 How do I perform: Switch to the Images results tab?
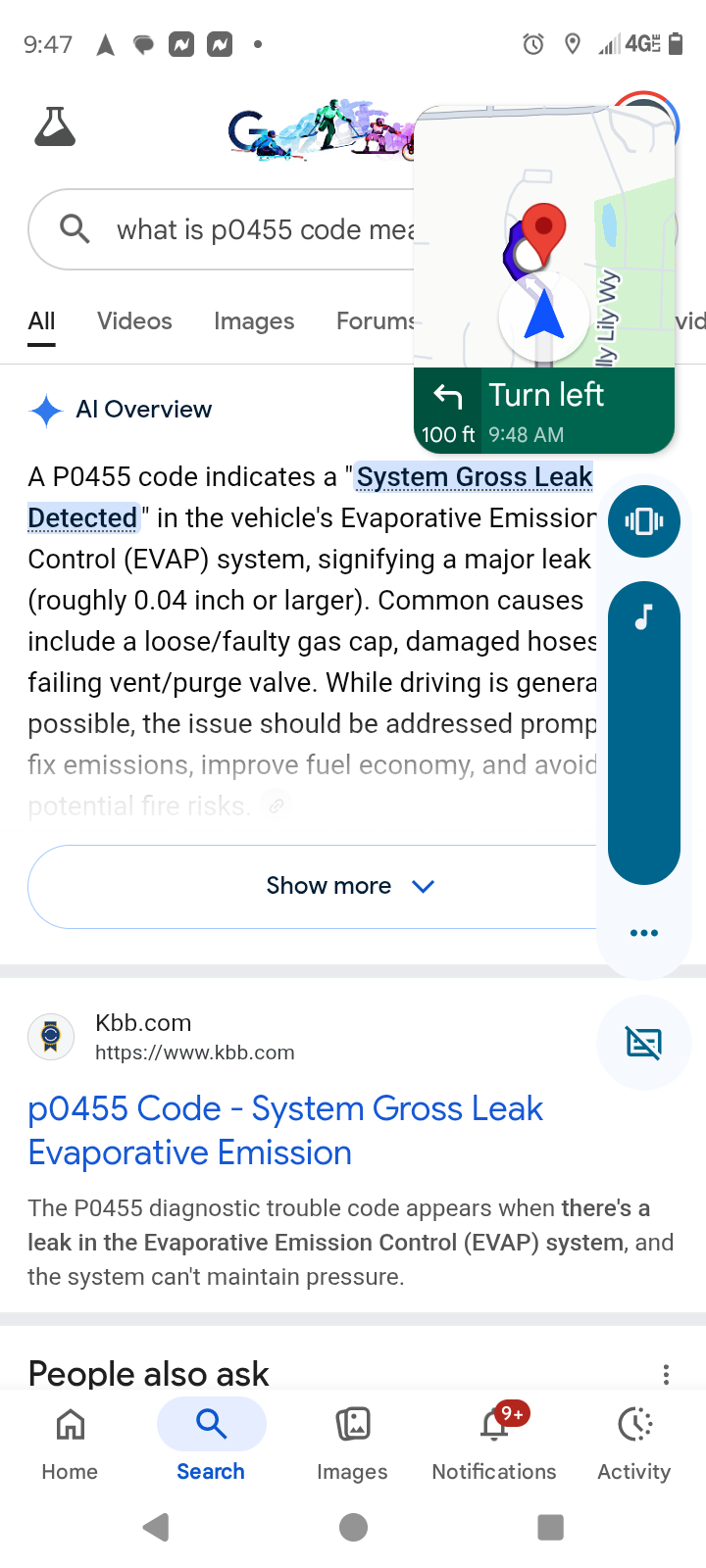(254, 321)
